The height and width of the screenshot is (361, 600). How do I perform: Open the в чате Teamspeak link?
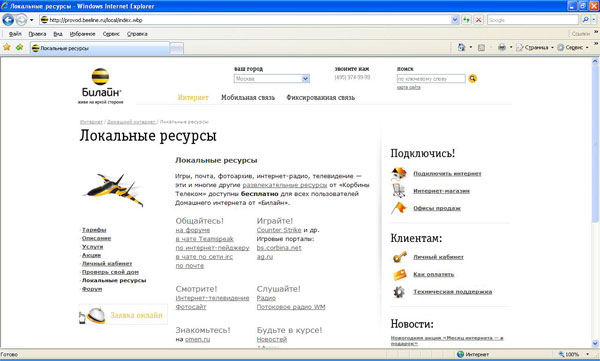pyautogui.click(x=204, y=239)
